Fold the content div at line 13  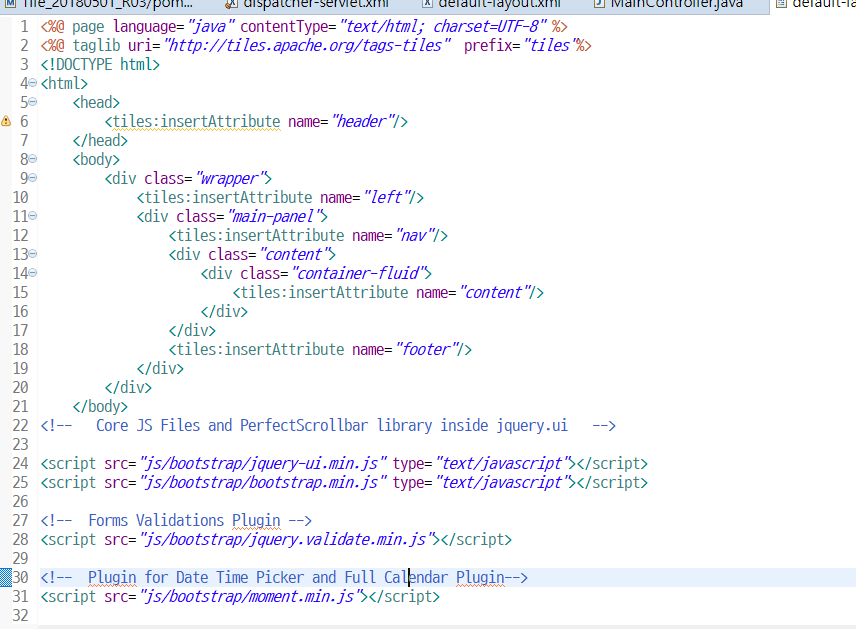[32, 254]
